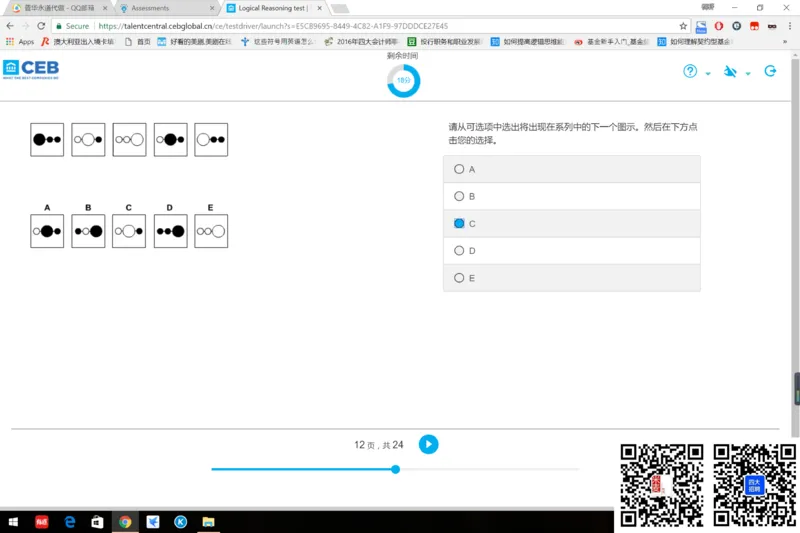Bookmark this page with star icon

tap(683, 26)
